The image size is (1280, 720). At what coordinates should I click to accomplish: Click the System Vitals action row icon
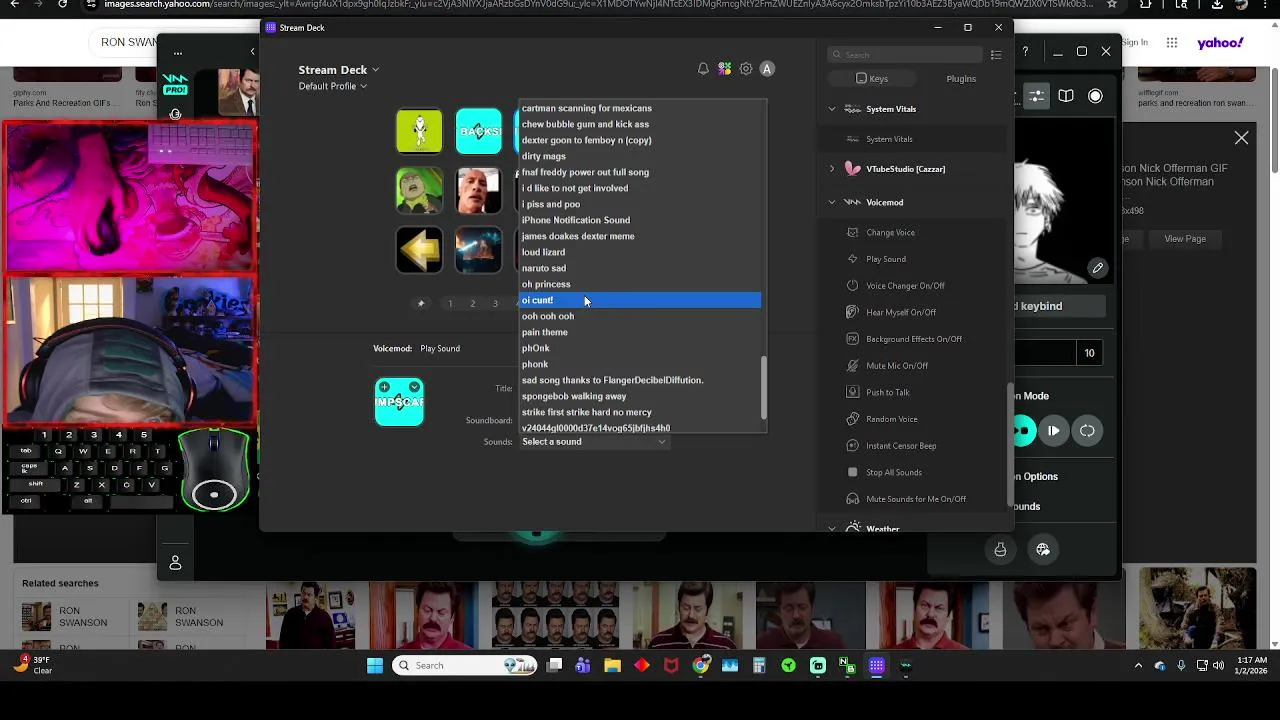(x=853, y=139)
